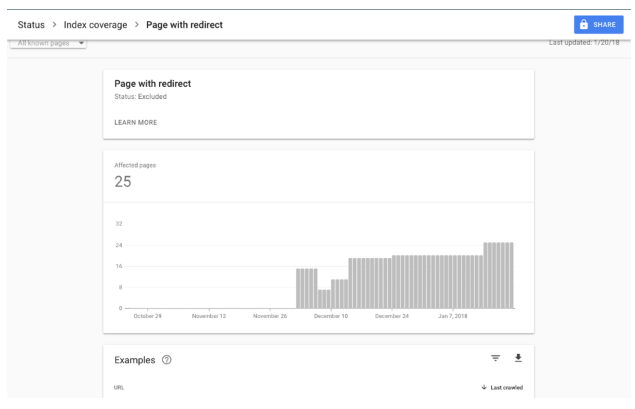Click the chevron after Status breadcrumb
The height and width of the screenshot is (409, 635).
click(53, 23)
